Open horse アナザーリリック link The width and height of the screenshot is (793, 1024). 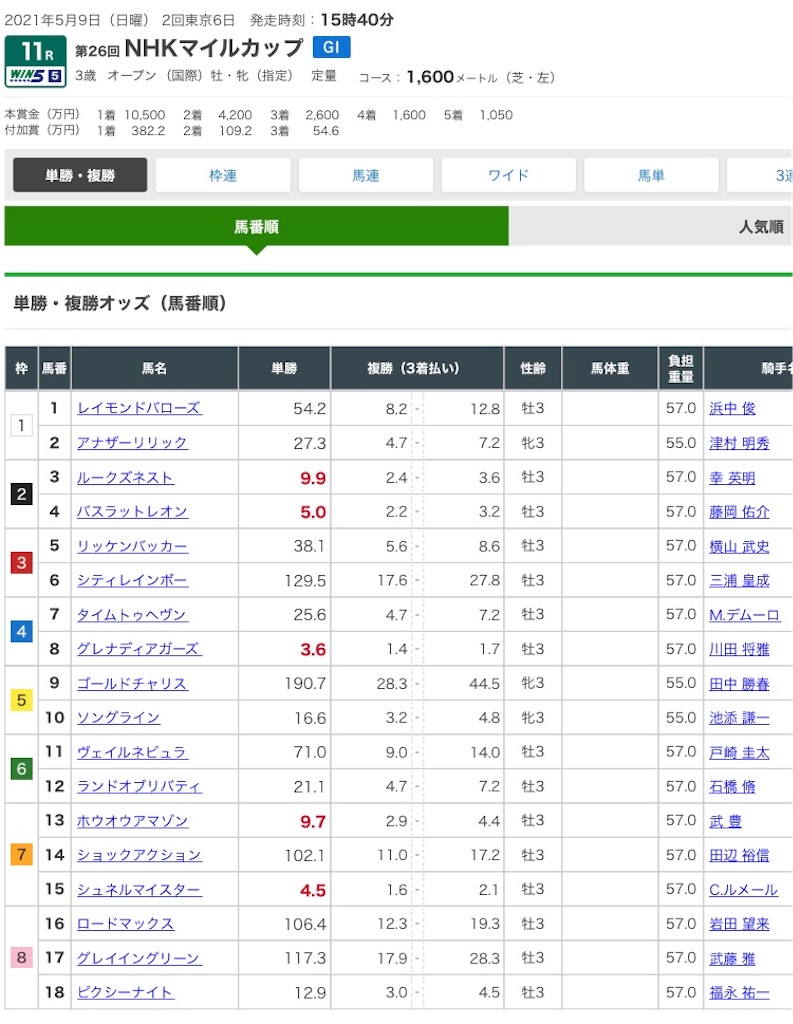132,443
